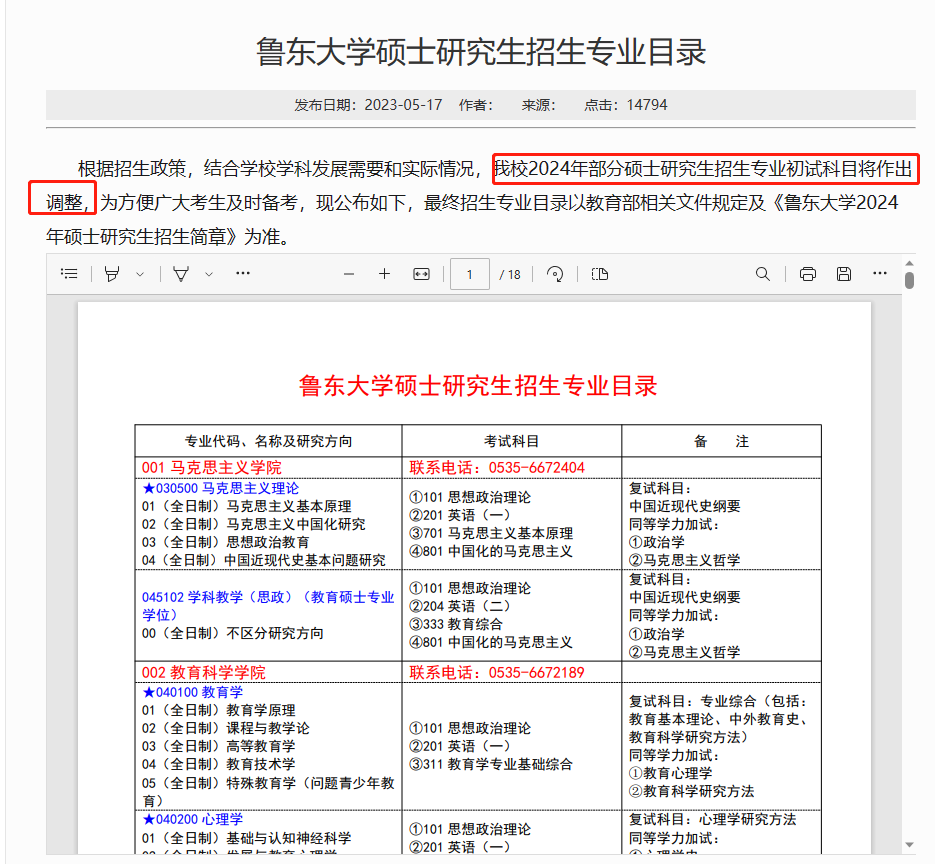Viewport: 935px width, 864px height.
Task: Print the PDF document
Action: click(808, 274)
